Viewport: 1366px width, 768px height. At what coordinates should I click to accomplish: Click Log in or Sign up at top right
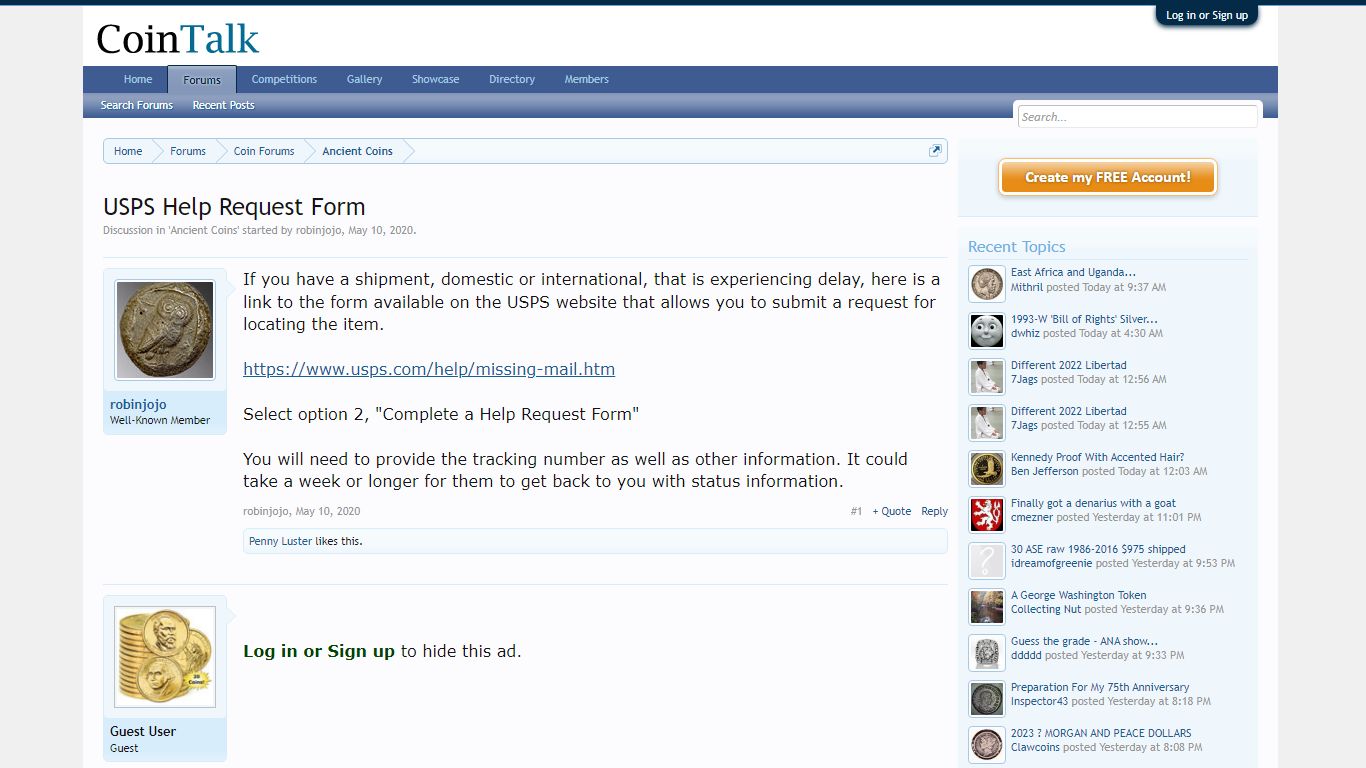click(1207, 15)
